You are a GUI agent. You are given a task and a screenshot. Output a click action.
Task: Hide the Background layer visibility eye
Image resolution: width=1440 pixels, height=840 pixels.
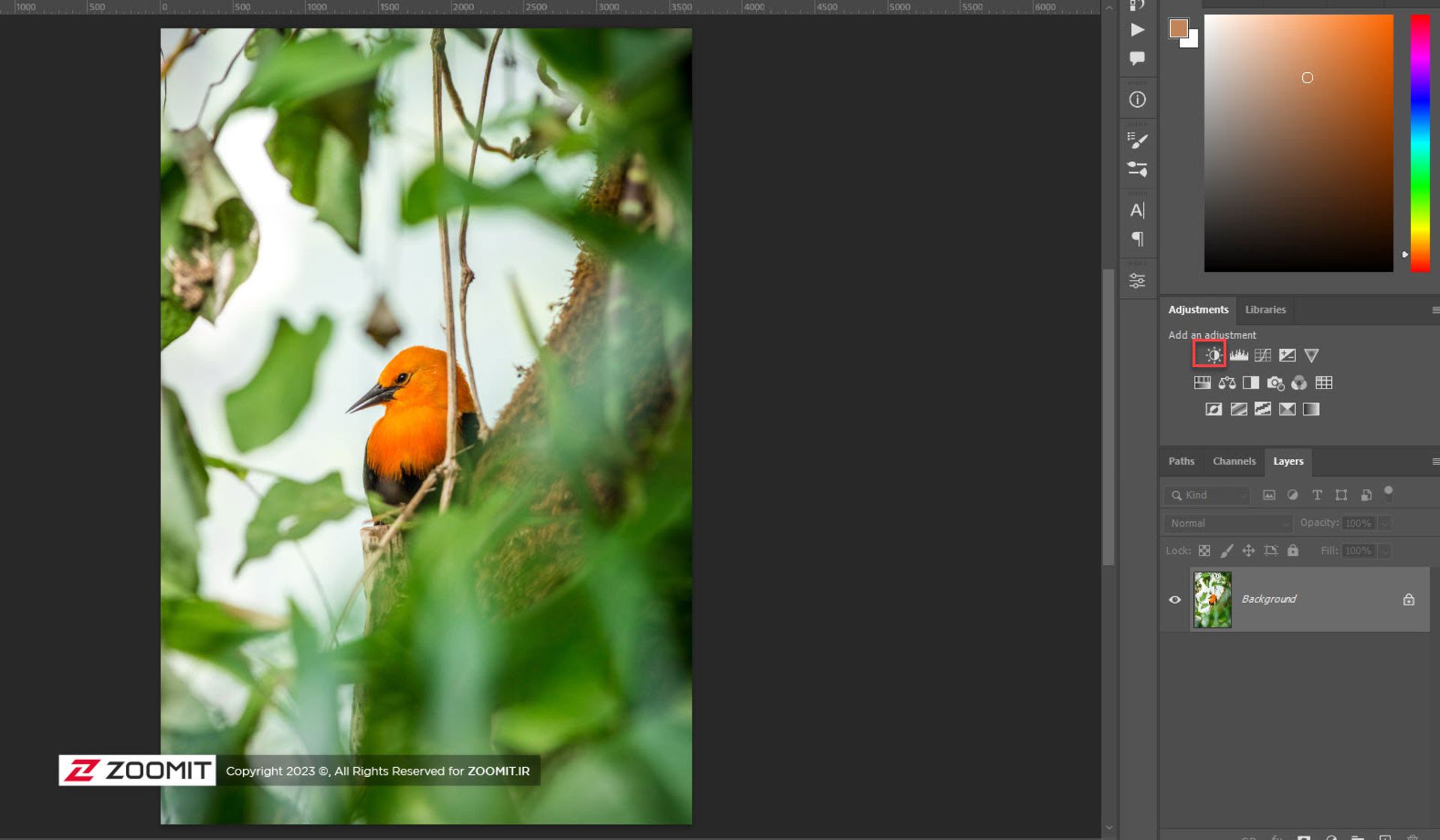tap(1174, 600)
